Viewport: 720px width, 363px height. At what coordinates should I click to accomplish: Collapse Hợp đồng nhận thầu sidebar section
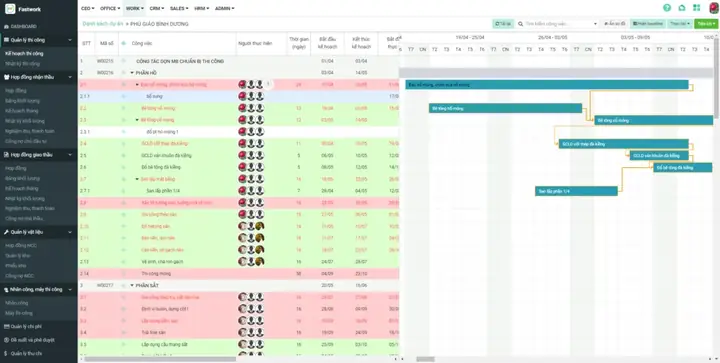(70, 78)
